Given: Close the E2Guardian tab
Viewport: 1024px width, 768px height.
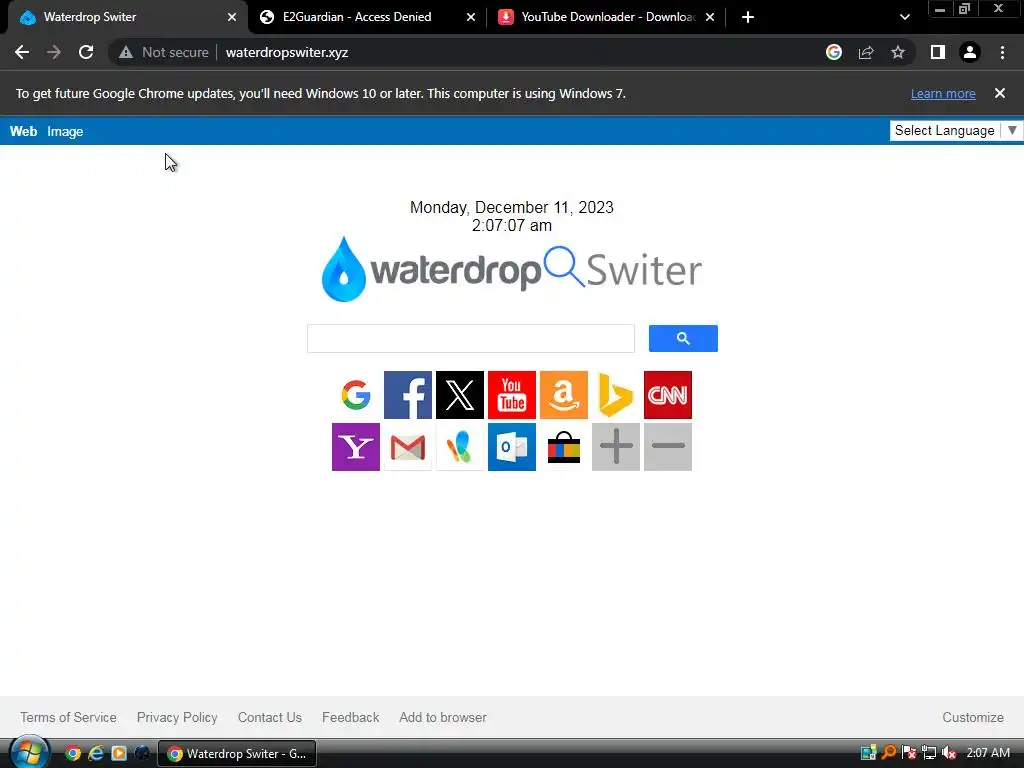Looking at the screenshot, I should (x=471, y=17).
